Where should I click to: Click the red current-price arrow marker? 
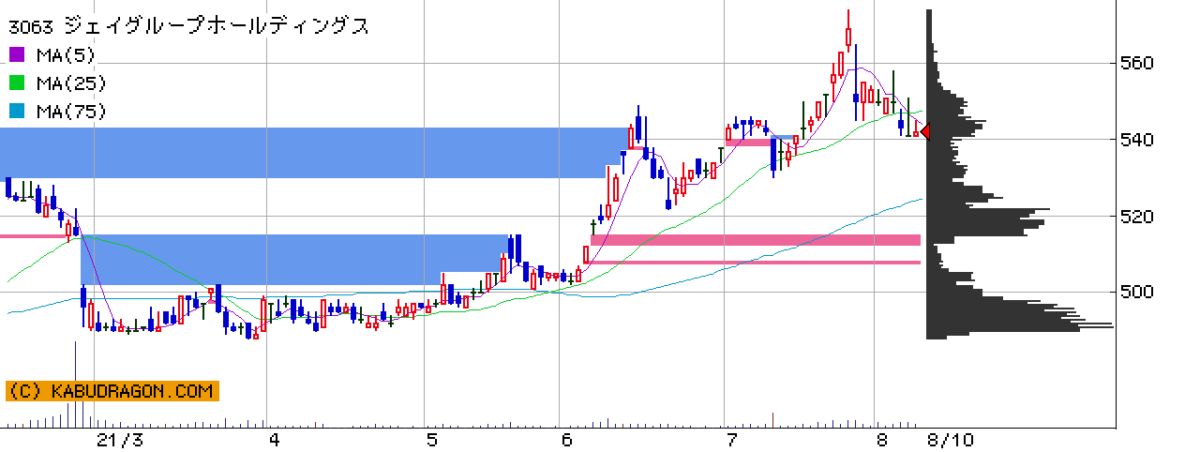tap(925, 132)
